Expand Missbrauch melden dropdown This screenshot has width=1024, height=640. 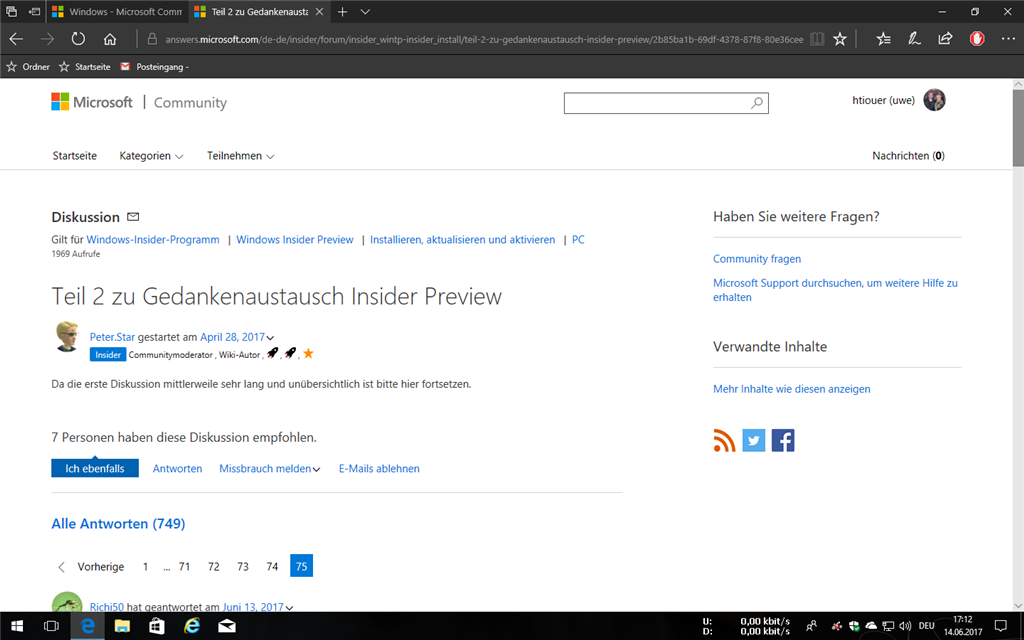pyautogui.click(x=317, y=470)
